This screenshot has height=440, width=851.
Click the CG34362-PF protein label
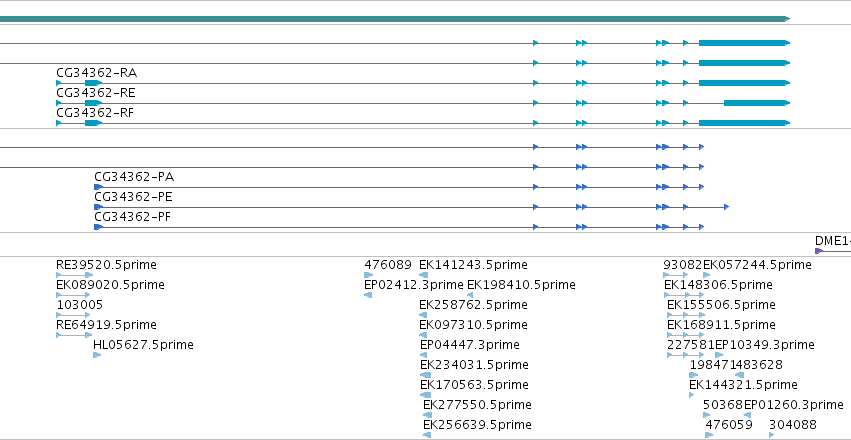click(134, 217)
